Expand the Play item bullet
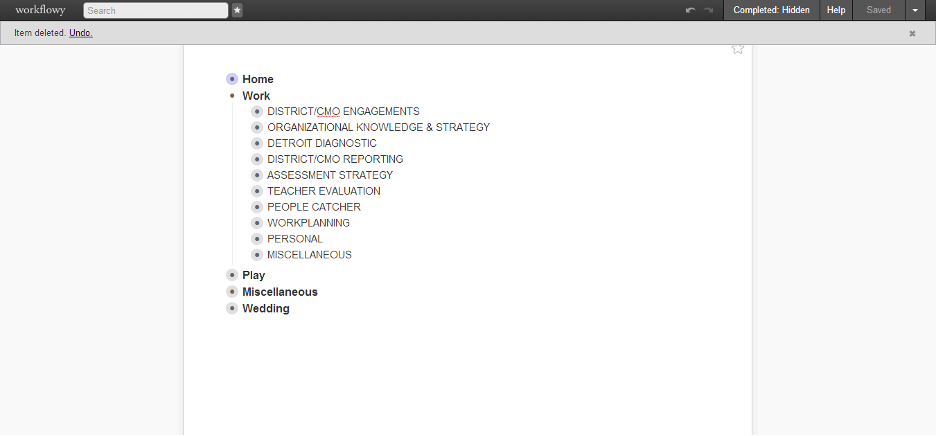 [x=232, y=275]
